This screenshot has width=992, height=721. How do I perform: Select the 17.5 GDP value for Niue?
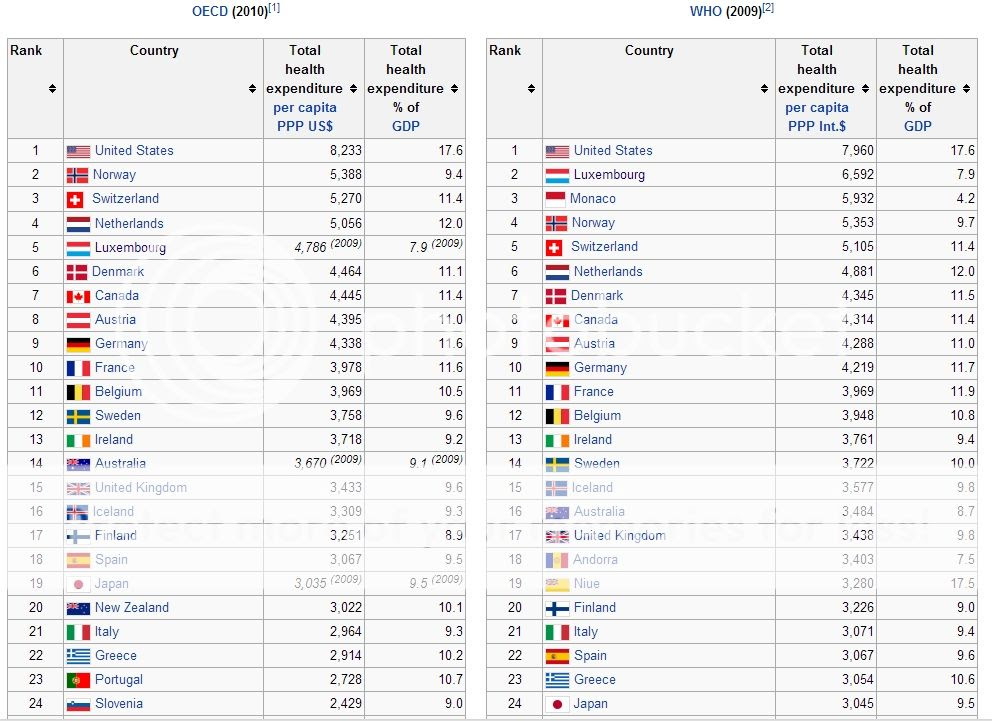pyautogui.click(x=962, y=584)
